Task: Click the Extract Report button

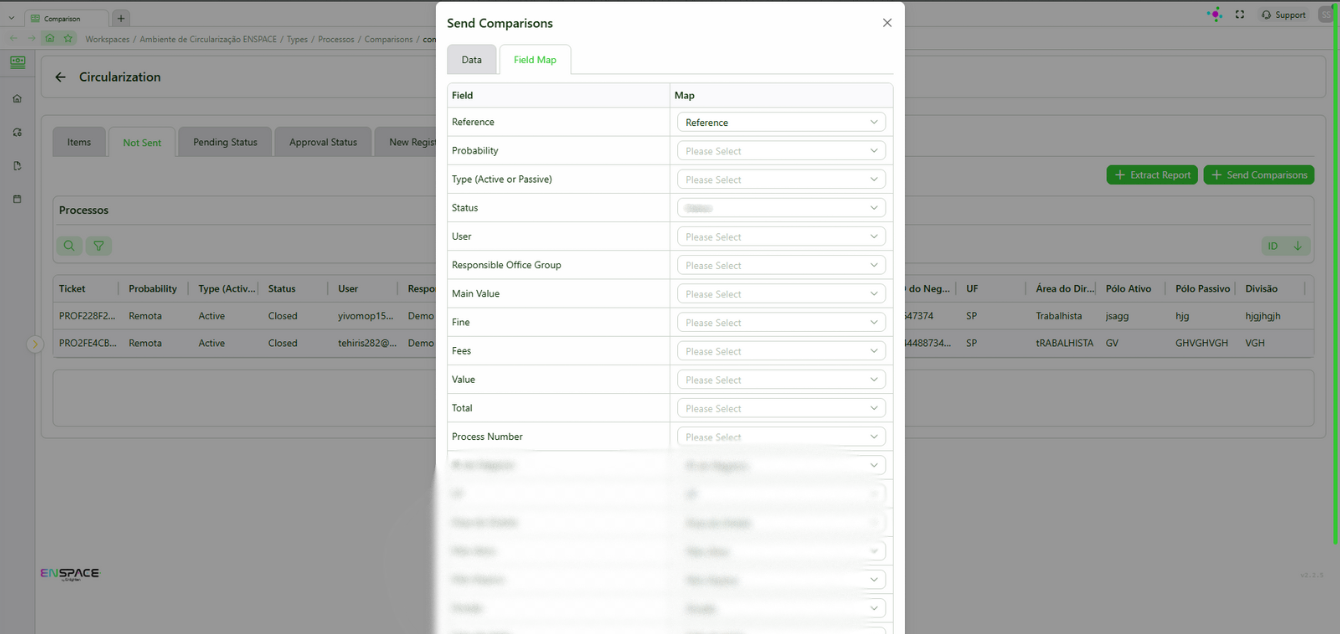Action: pos(1152,175)
